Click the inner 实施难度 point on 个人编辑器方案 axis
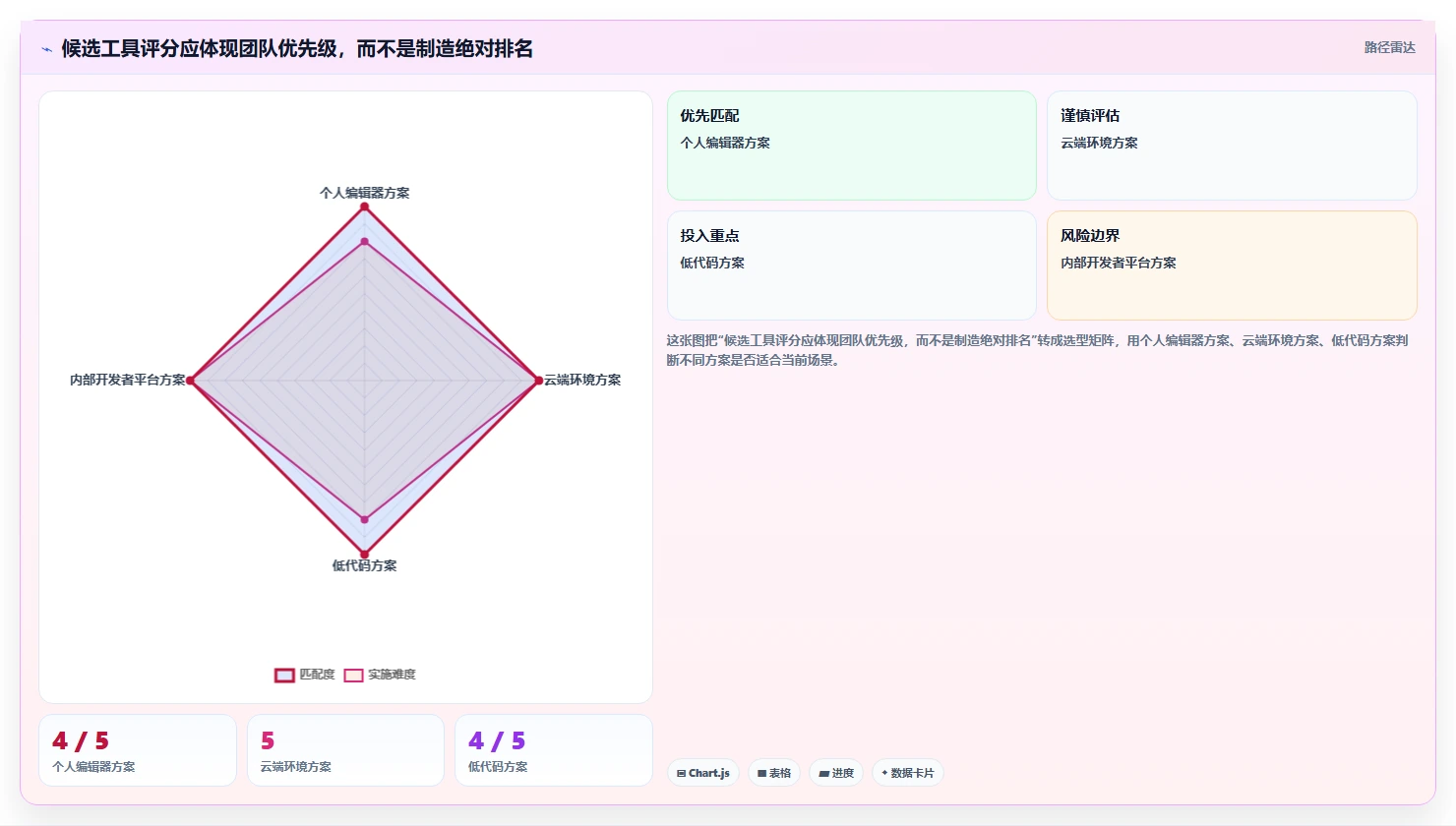The height and width of the screenshot is (826, 1456). click(x=364, y=241)
